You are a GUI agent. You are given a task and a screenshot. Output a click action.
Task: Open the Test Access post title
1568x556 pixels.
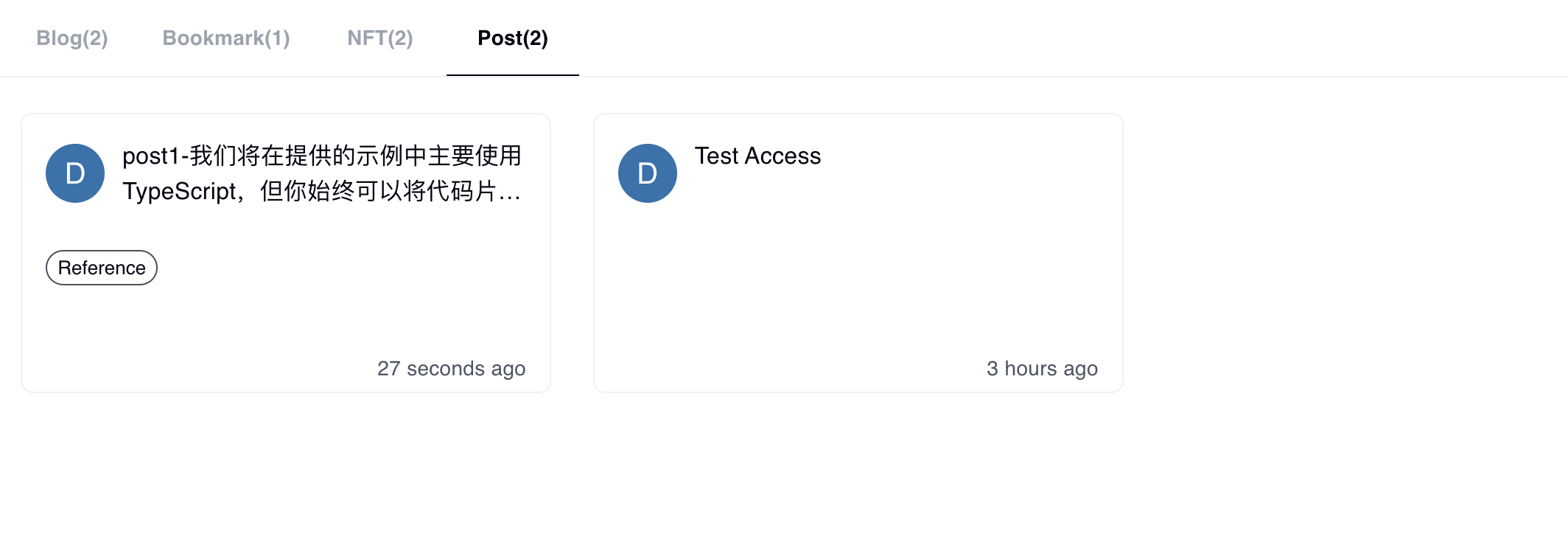pyautogui.click(x=757, y=156)
